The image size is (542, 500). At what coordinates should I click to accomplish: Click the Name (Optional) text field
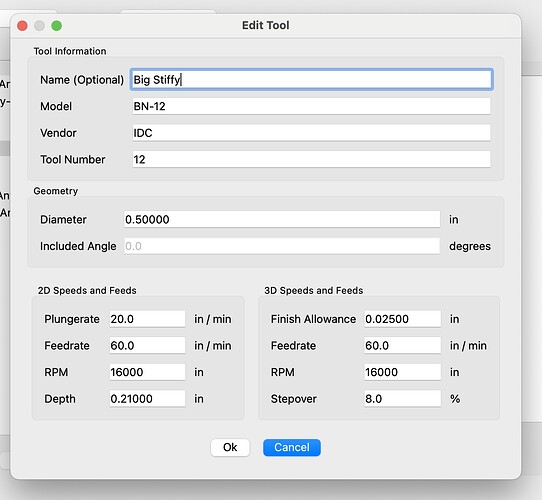pos(311,80)
